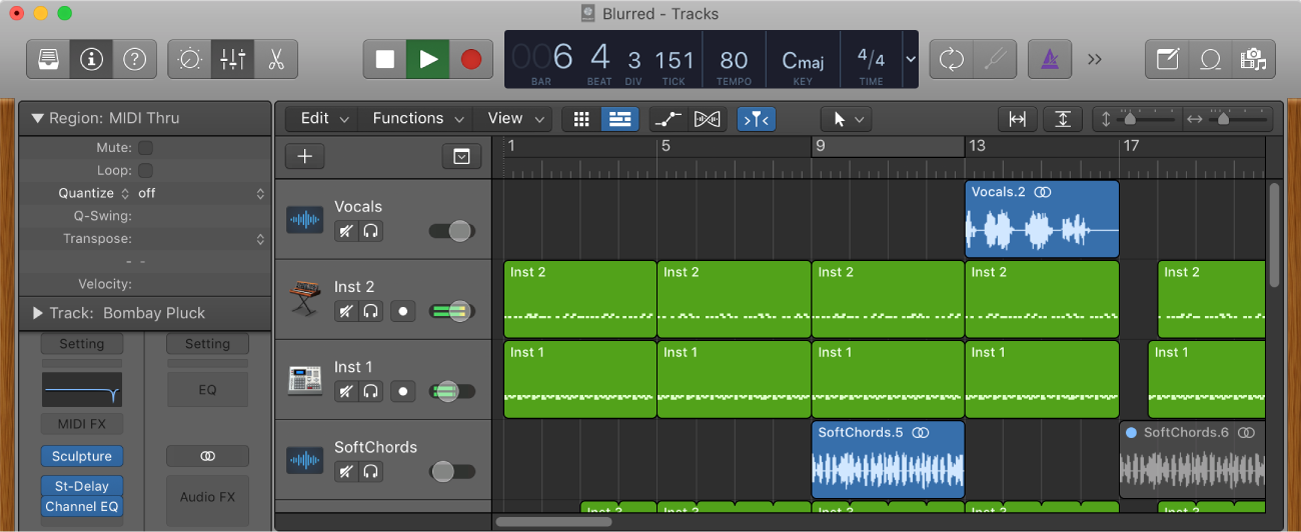Click the Vocals track volume slider
The image size is (1301, 532).
(x=452, y=231)
